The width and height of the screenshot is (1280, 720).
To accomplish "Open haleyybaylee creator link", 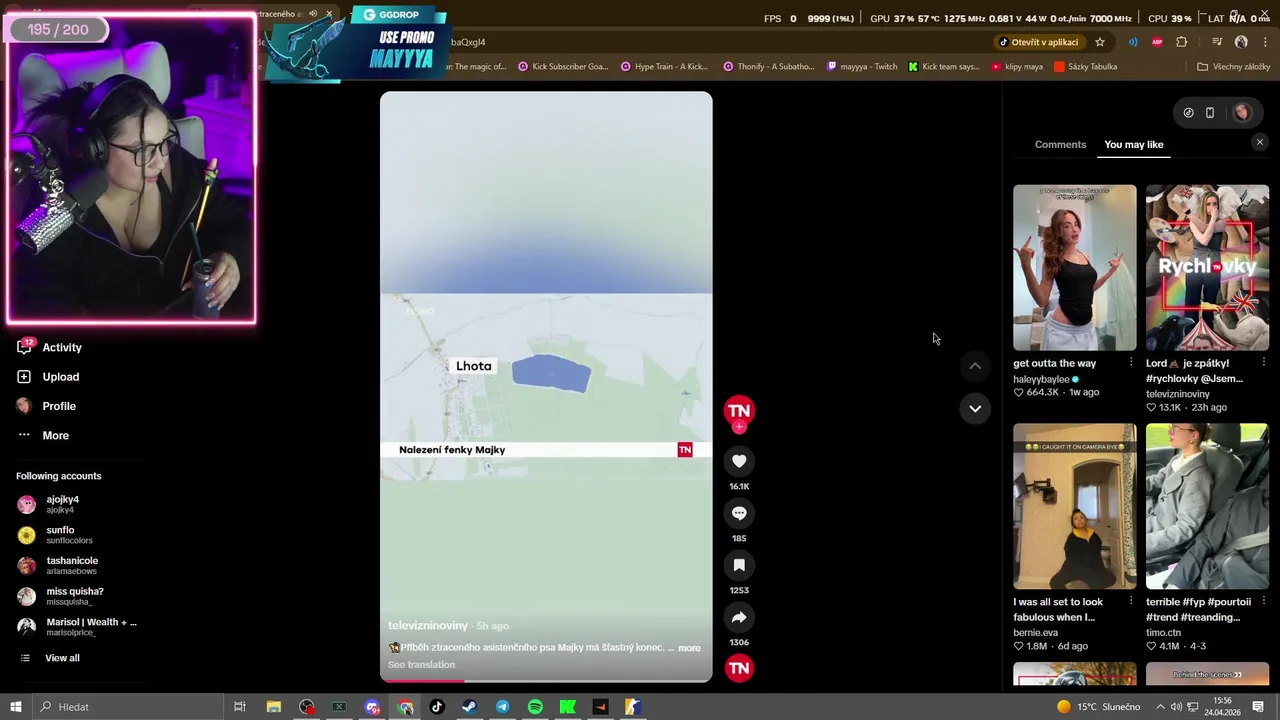I will [1041, 379].
